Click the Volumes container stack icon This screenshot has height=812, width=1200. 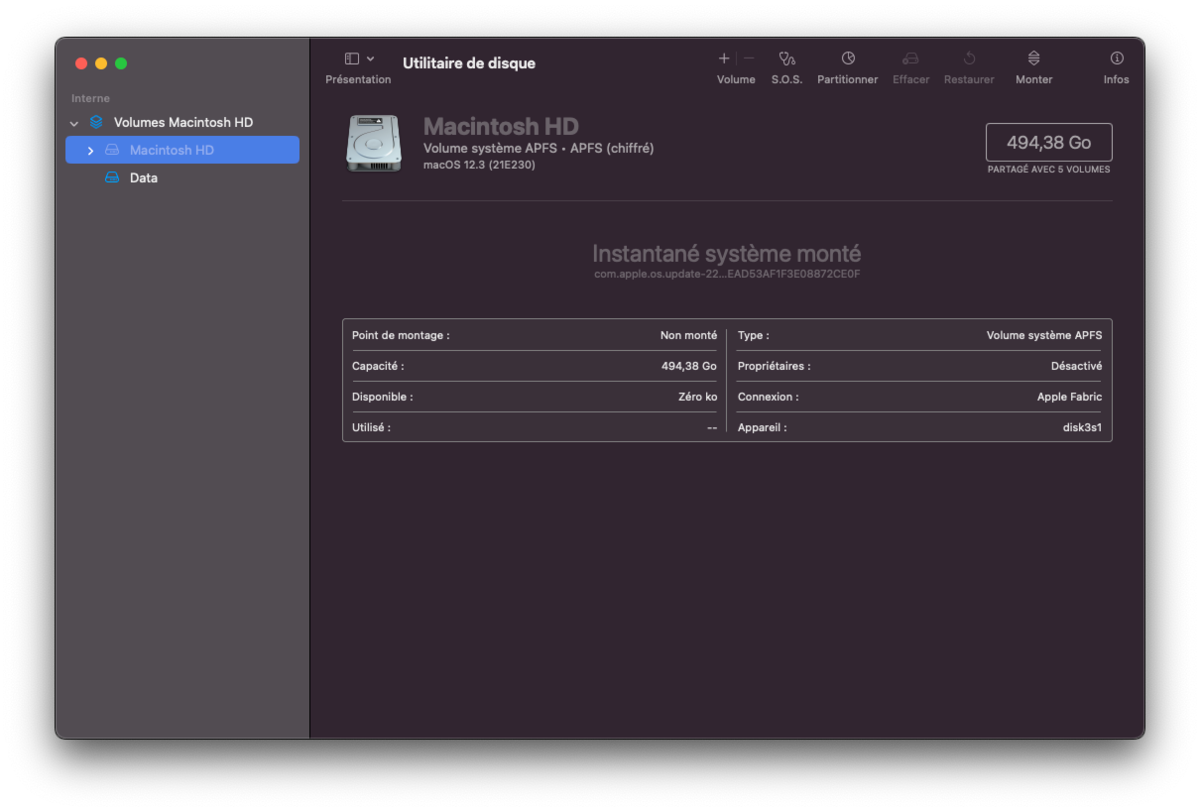[96, 122]
